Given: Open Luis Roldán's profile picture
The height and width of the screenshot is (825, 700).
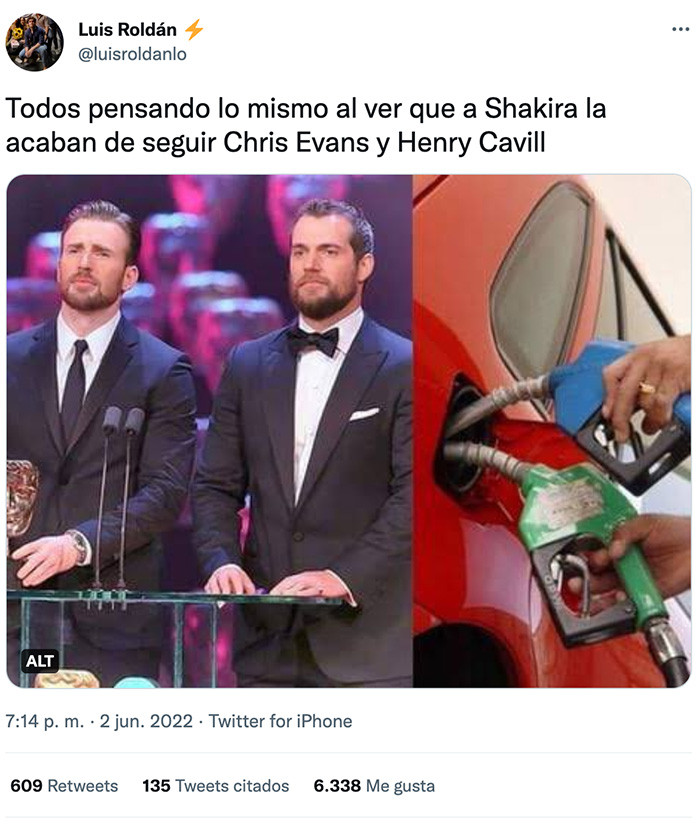Looking at the screenshot, I should pyautogui.click(x=34, y=42).
